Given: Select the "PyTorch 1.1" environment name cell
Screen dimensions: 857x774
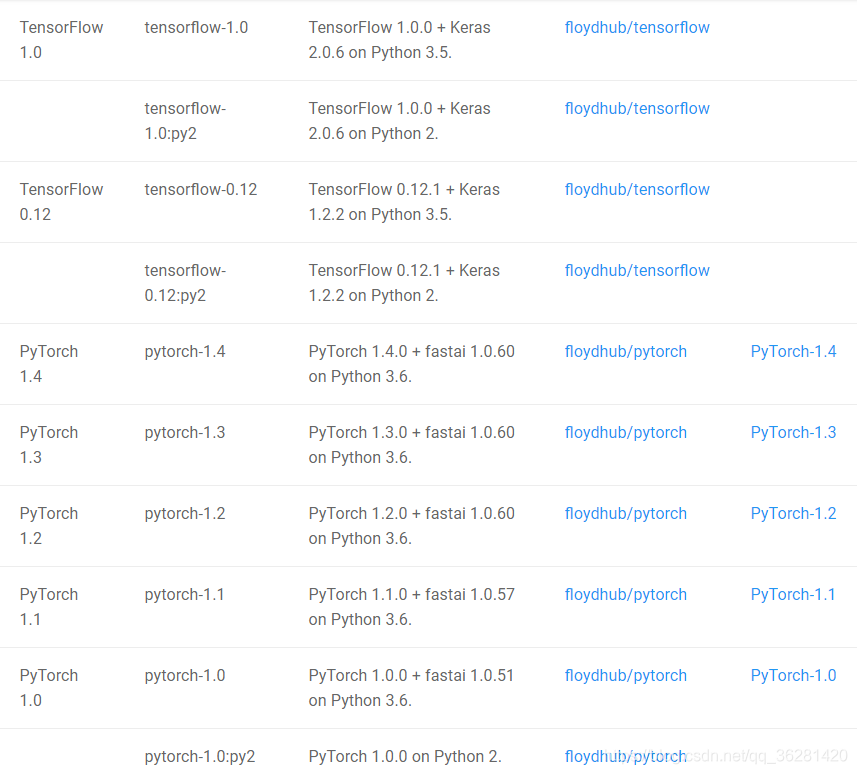Looking at the screenshot, I should 49,606.
